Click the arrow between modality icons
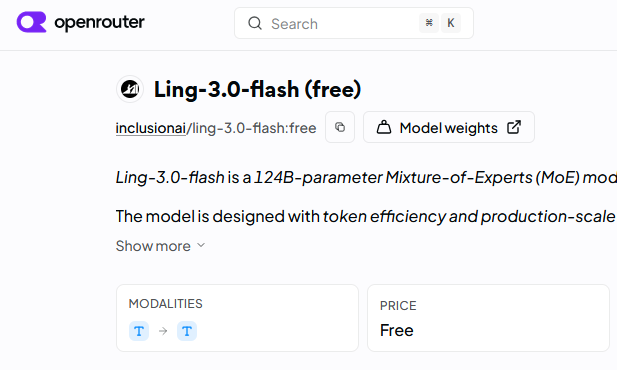 point(163,331)
